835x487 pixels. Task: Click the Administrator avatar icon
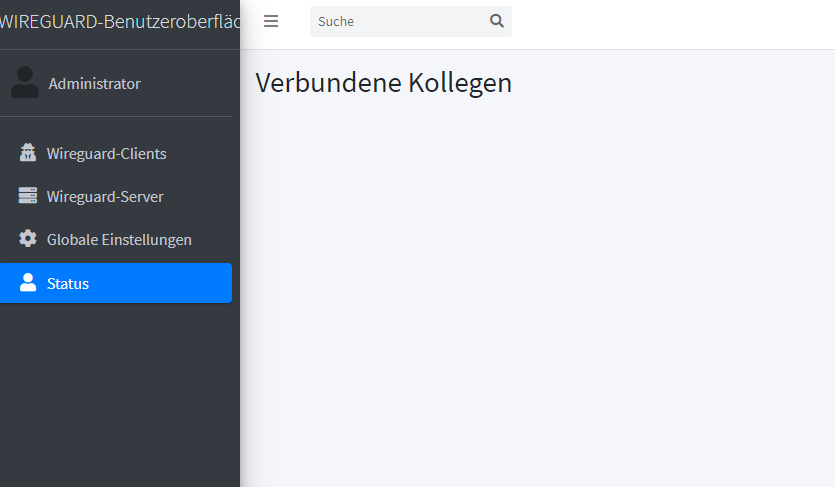point(24,82)
